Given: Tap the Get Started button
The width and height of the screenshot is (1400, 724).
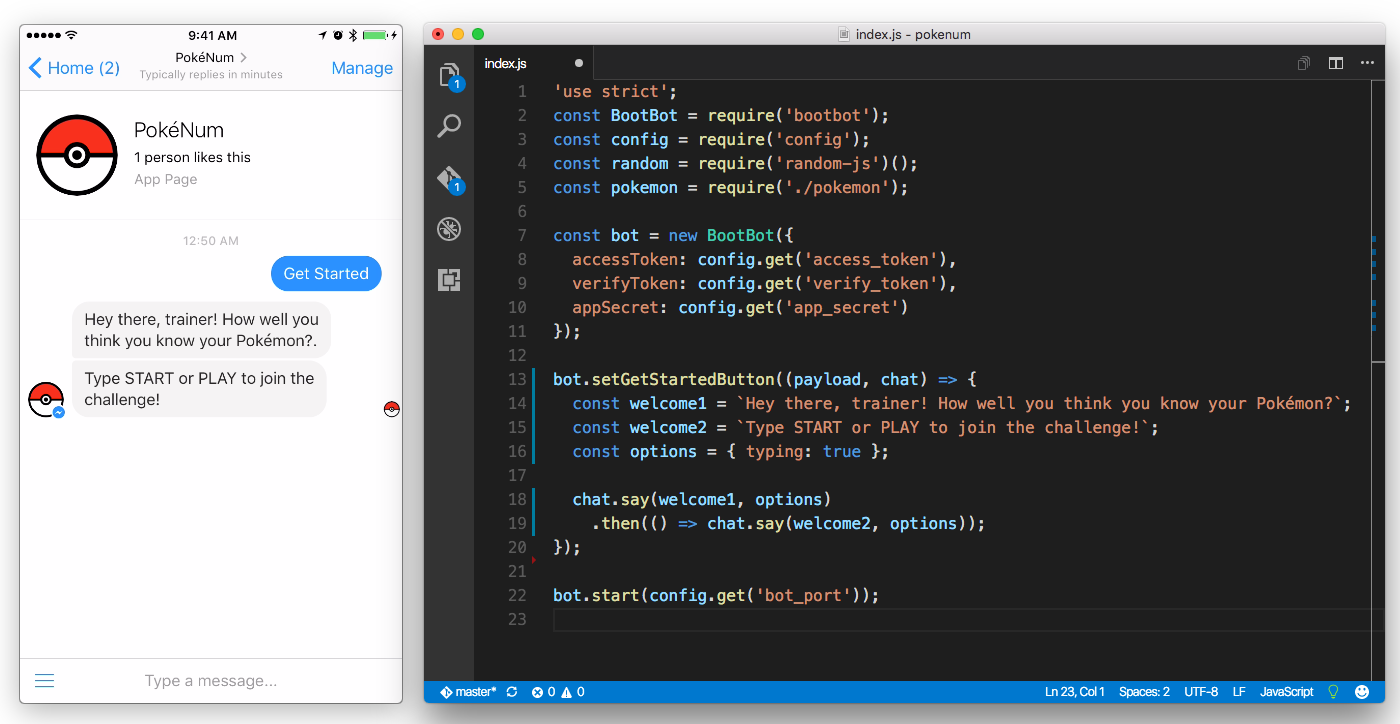Looking at the screenshot, I should click(326, 273).
